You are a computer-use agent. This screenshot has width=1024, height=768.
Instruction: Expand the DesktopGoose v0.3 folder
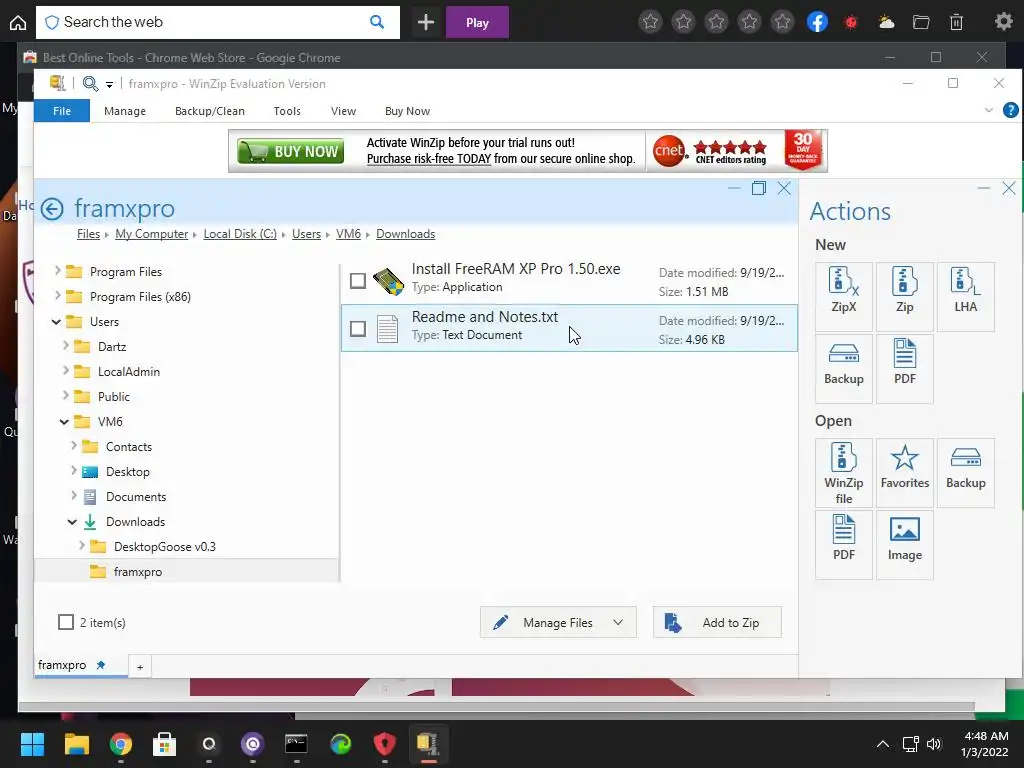tap(82, 545)
